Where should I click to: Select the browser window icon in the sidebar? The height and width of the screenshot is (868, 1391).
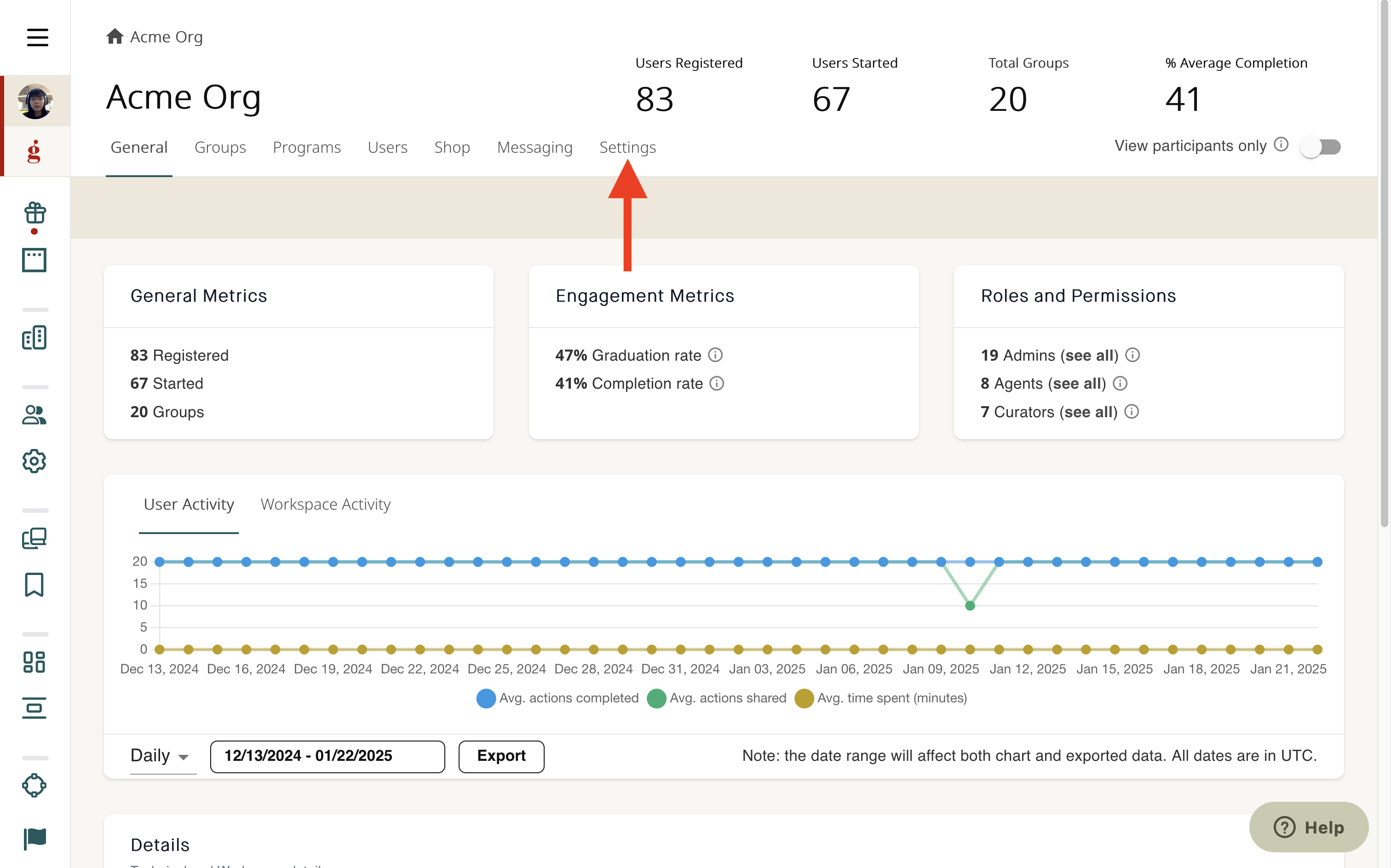point(34,259)
